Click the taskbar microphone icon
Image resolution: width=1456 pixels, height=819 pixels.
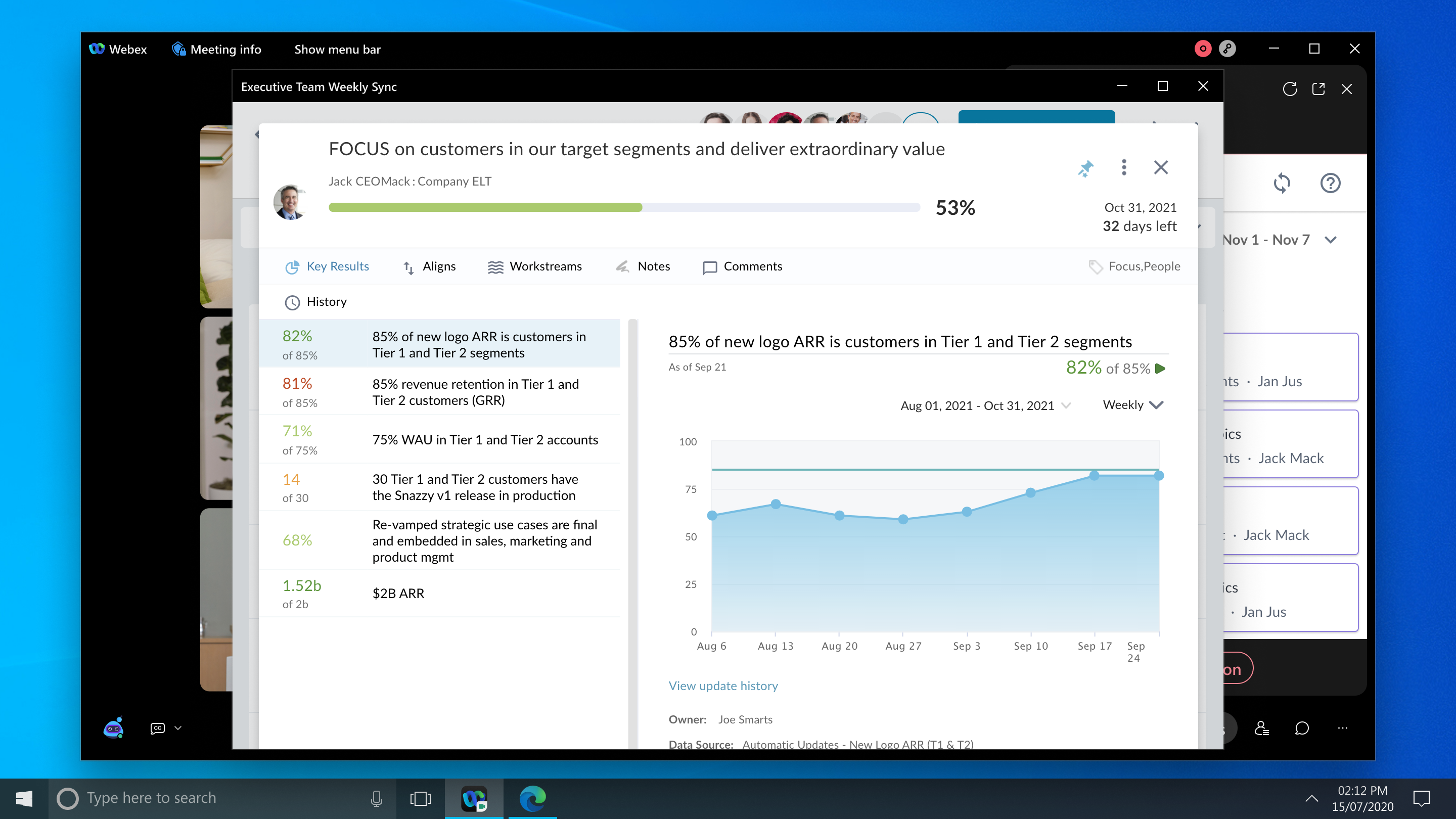(377, 798)
